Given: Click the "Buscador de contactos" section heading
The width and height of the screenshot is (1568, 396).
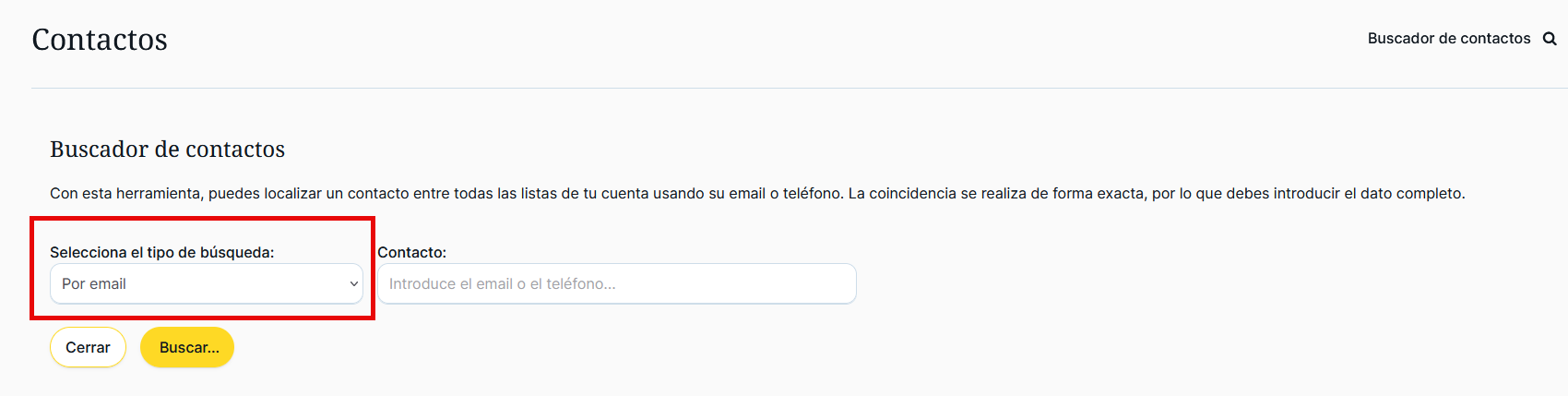Looking at the screenshot, I should (167, 150).
